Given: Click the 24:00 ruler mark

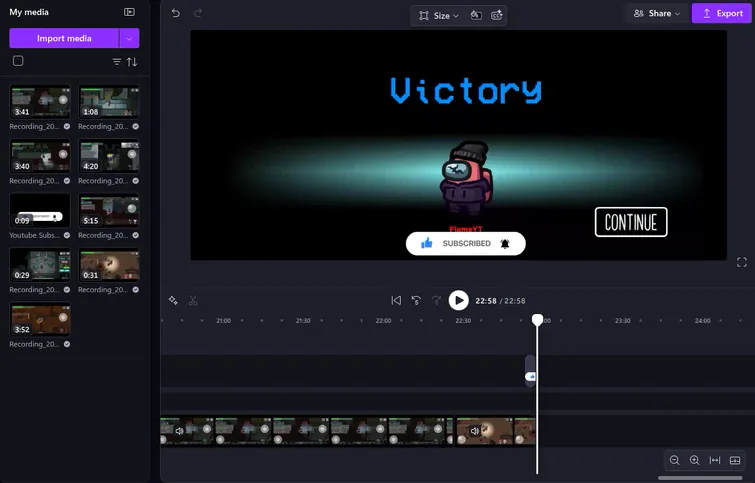Looking at the screenshot, I should 703,321.
